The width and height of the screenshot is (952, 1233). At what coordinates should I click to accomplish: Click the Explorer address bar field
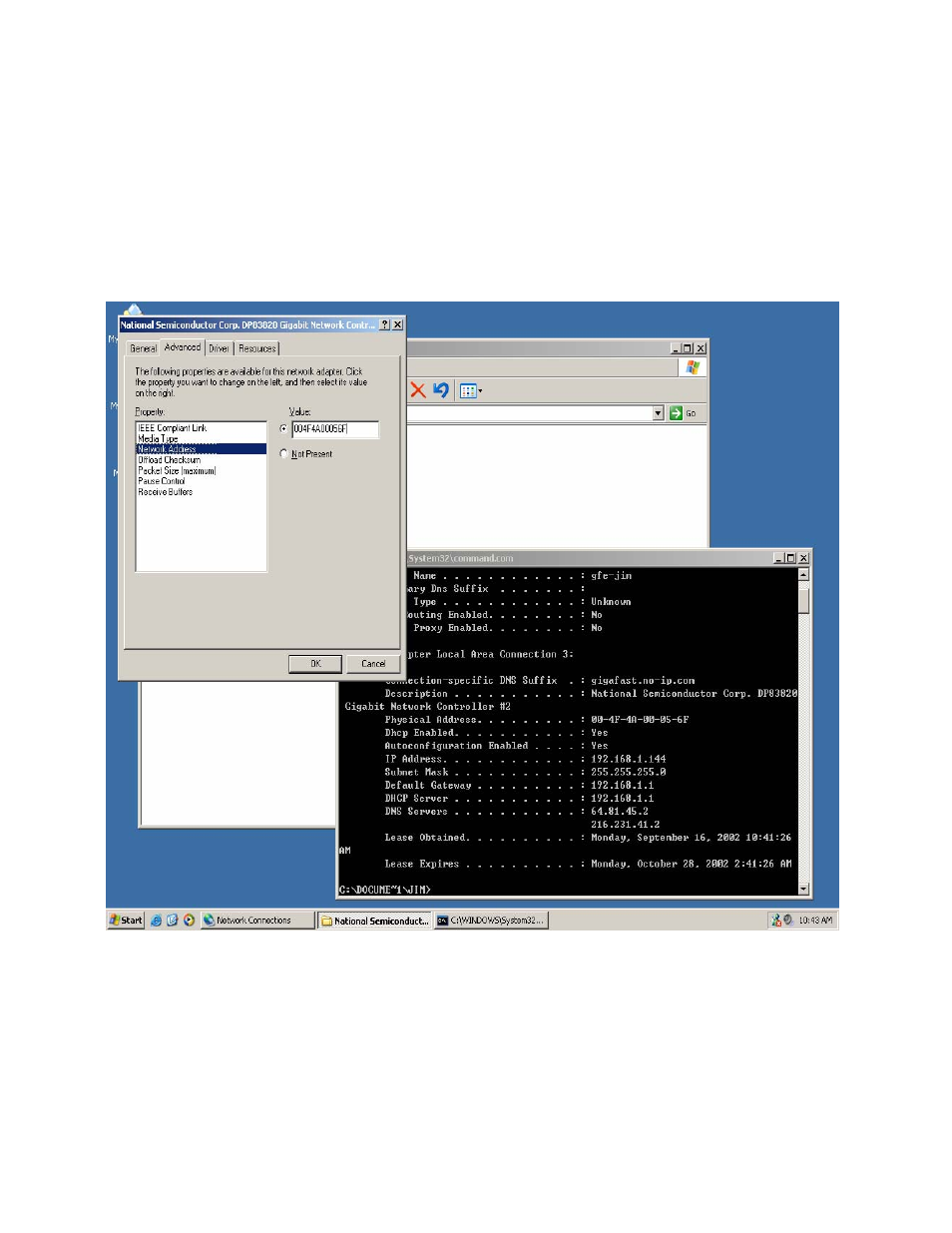pyautogui.click(x=530, y=413)
